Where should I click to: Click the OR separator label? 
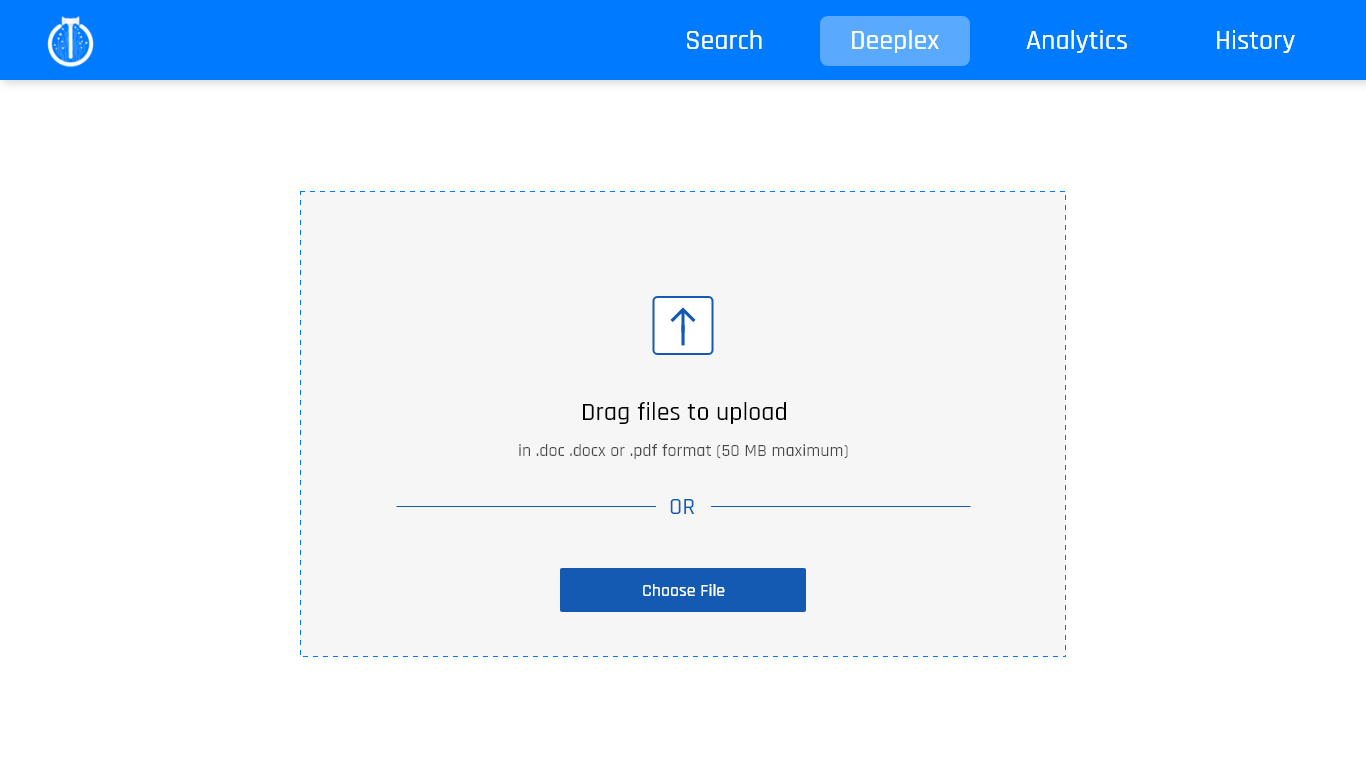pyautogui.click(x=682, y=507)
